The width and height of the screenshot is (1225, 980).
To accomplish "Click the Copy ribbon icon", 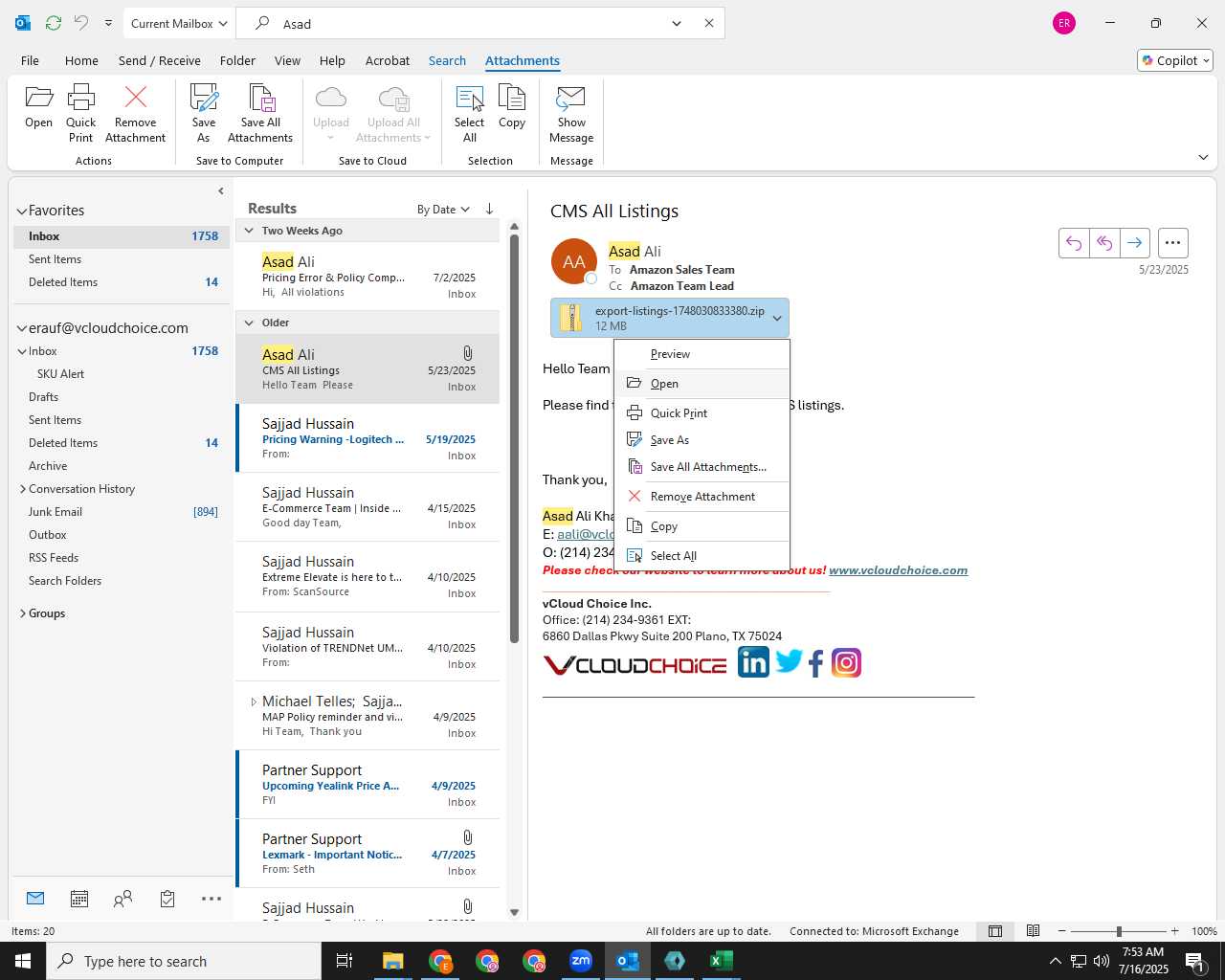I will pos(512,106).
